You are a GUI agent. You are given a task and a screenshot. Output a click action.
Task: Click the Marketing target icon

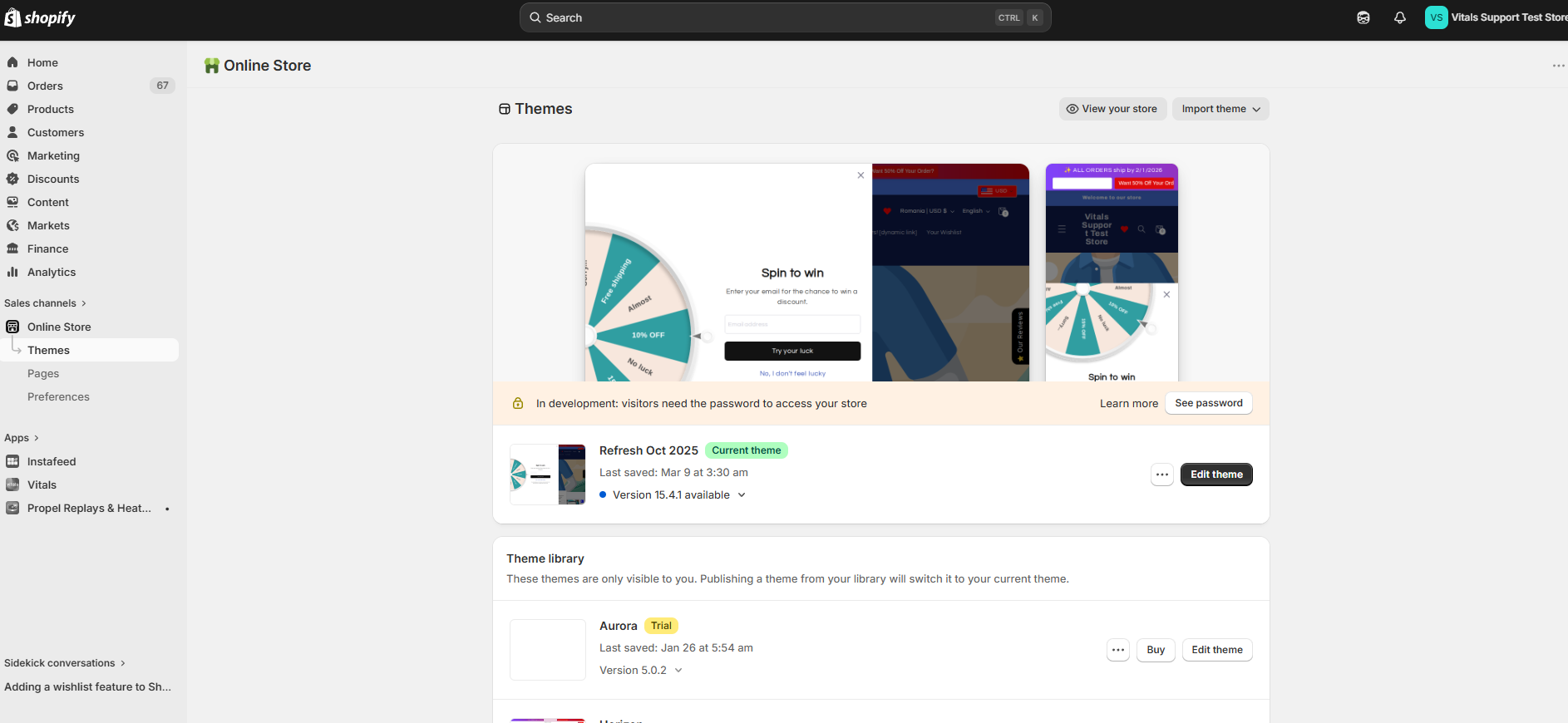pos(12,155)
